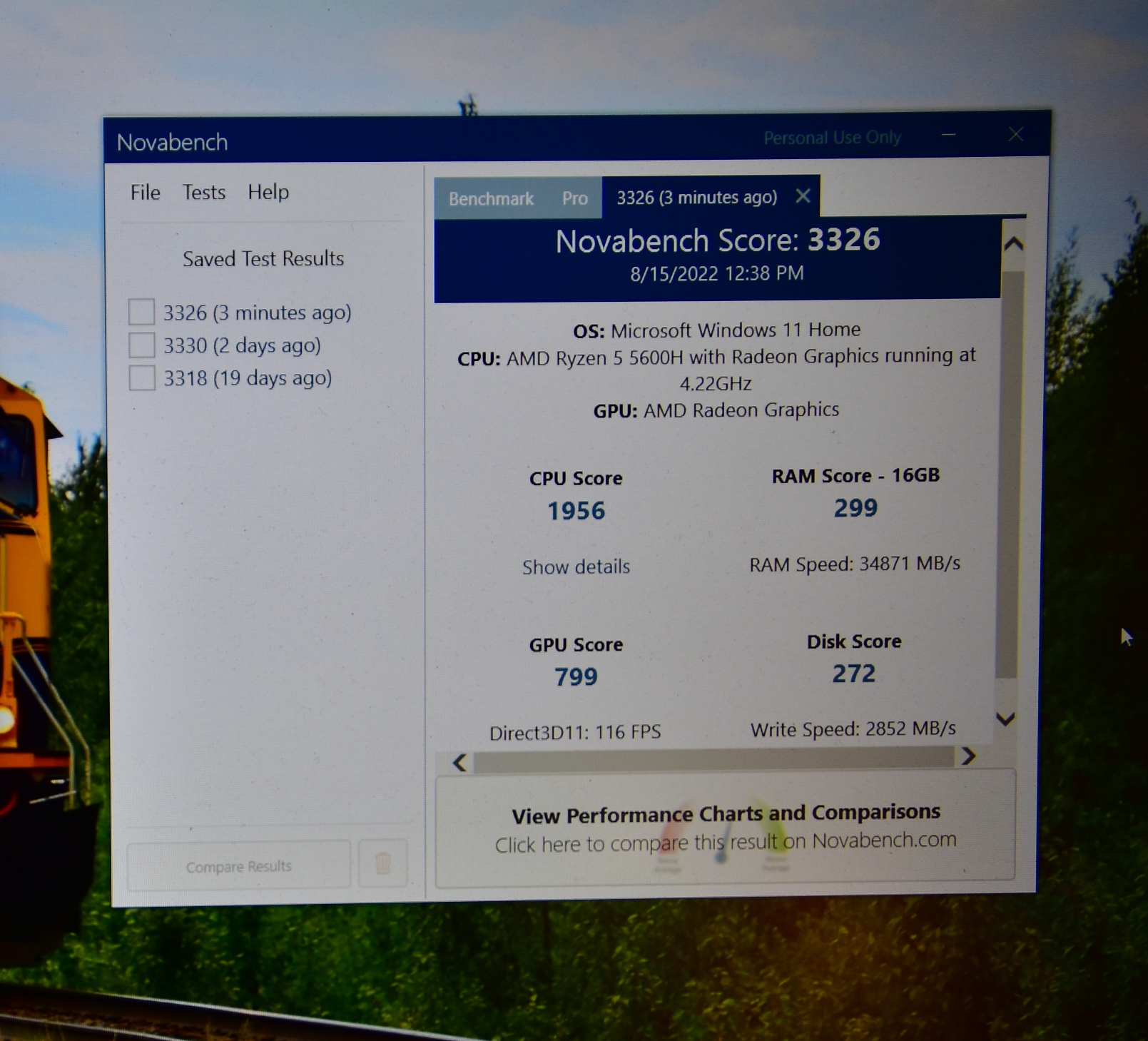Viewport: 1148px width, 1041px height.
Task: Click the Disk Score value 272
Action: point(853,674)
